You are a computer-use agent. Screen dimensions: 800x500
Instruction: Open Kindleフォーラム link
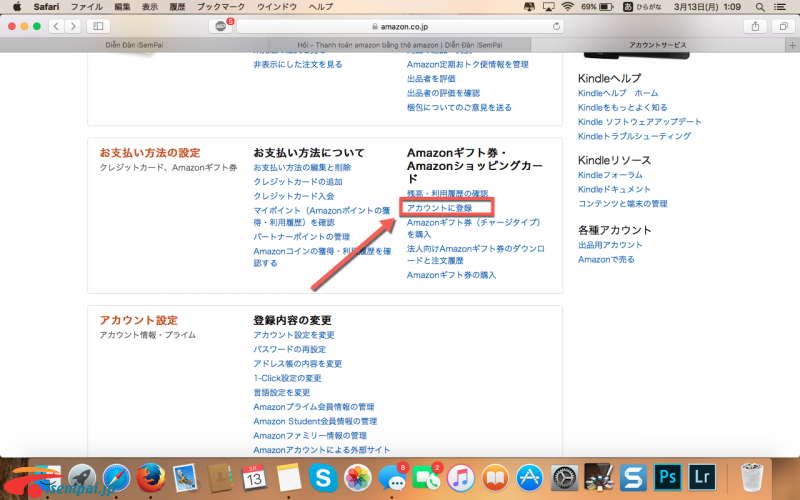610,175
